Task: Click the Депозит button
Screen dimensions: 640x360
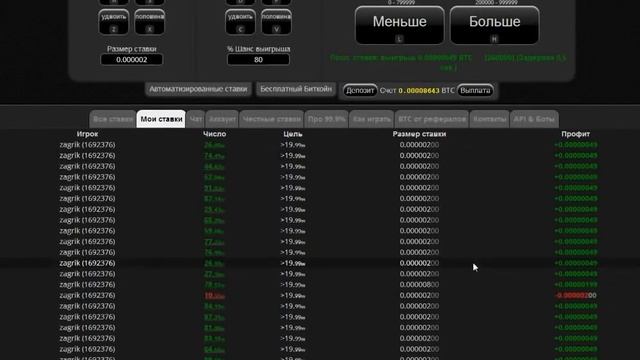Action: point(360,90)
